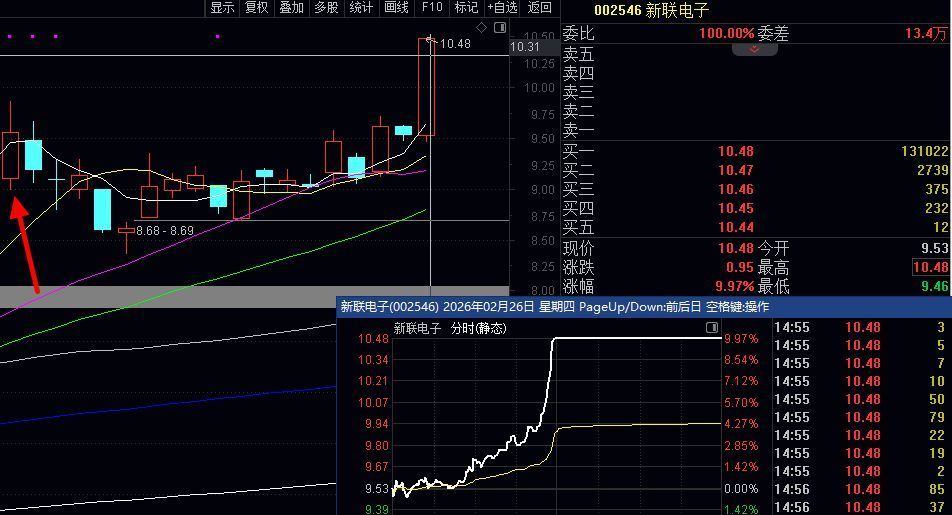Click the boxed 最高 value 10.48

point(930,267)
